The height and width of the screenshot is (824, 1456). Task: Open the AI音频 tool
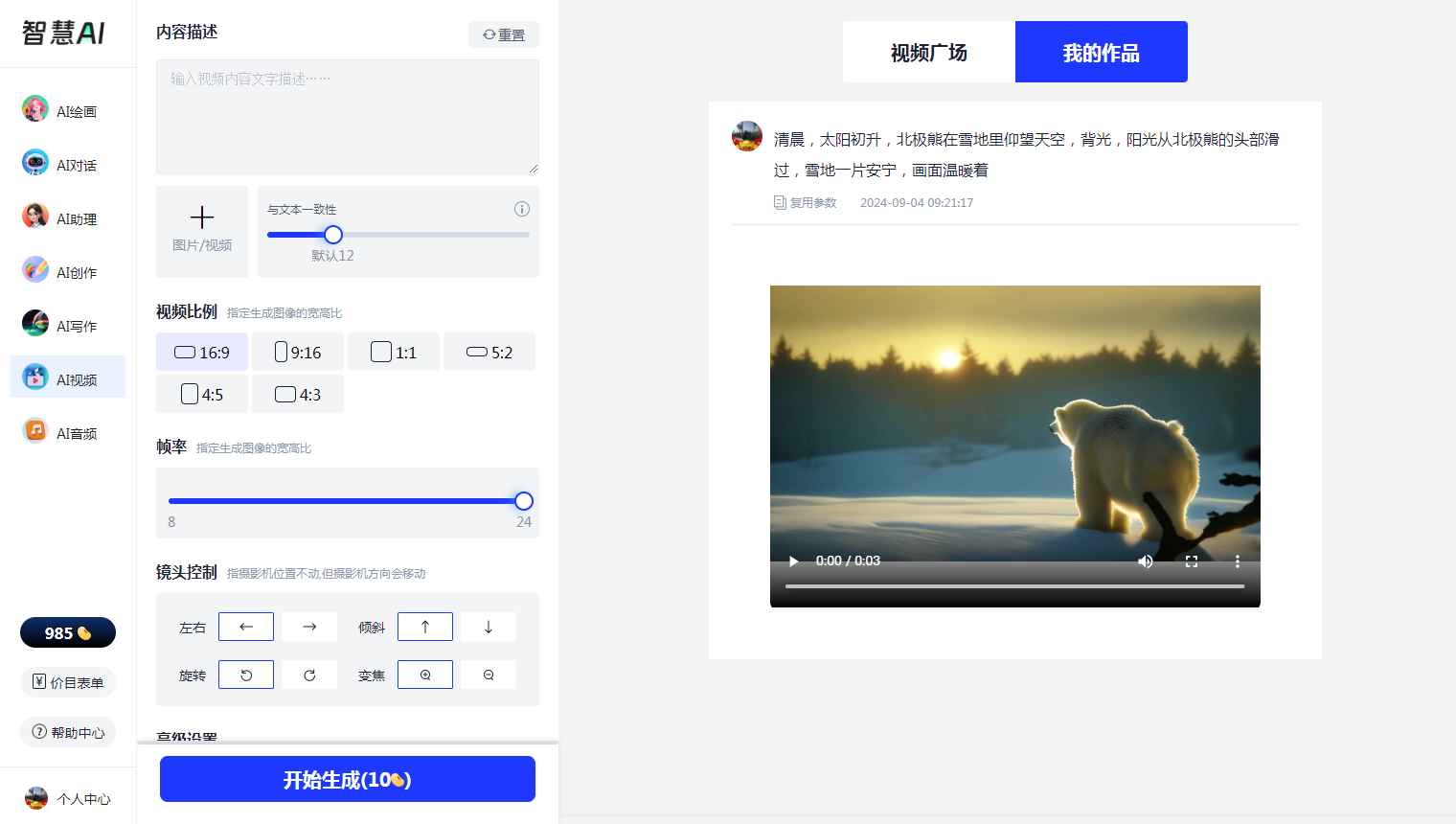[x=35, y=432]
